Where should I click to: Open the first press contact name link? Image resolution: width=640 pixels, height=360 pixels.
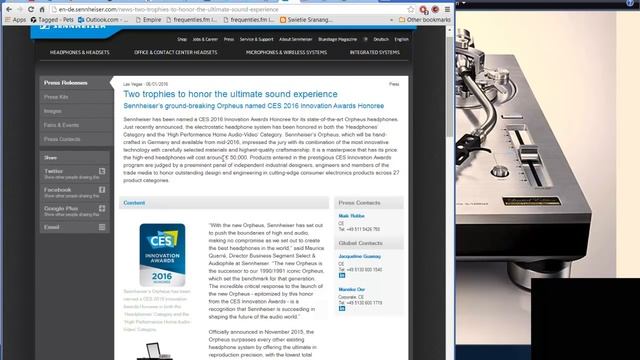(x=351, y=216)
